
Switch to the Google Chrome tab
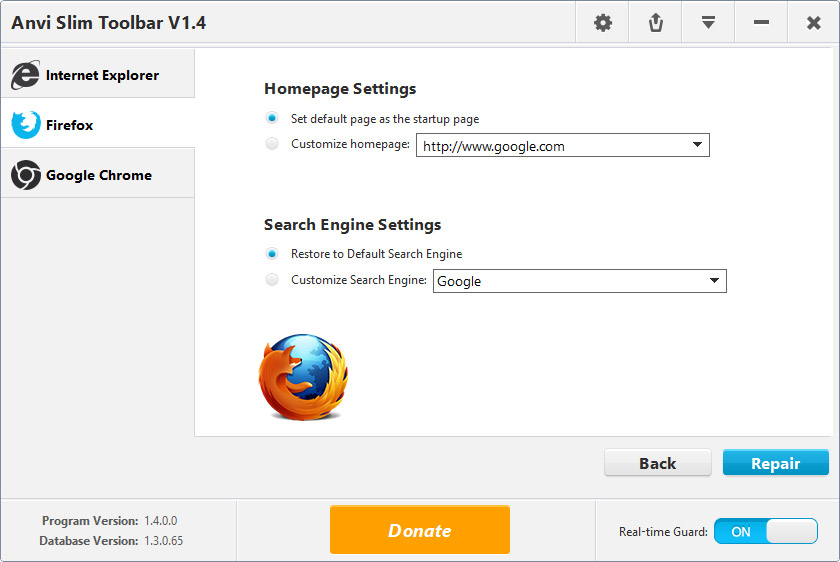point(98,174)
